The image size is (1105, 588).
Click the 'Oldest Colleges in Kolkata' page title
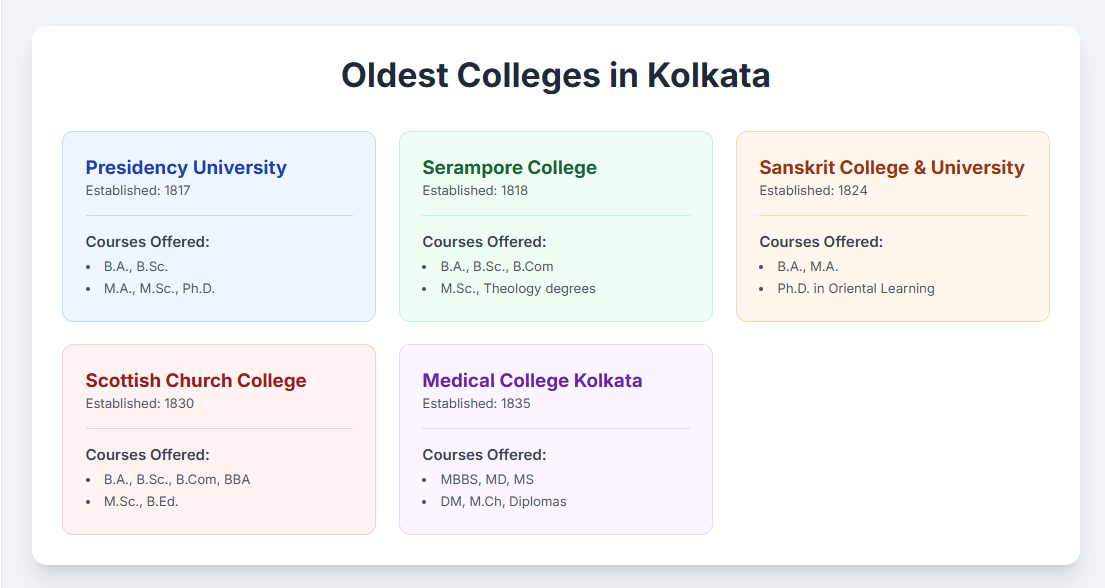coord(555,76)
